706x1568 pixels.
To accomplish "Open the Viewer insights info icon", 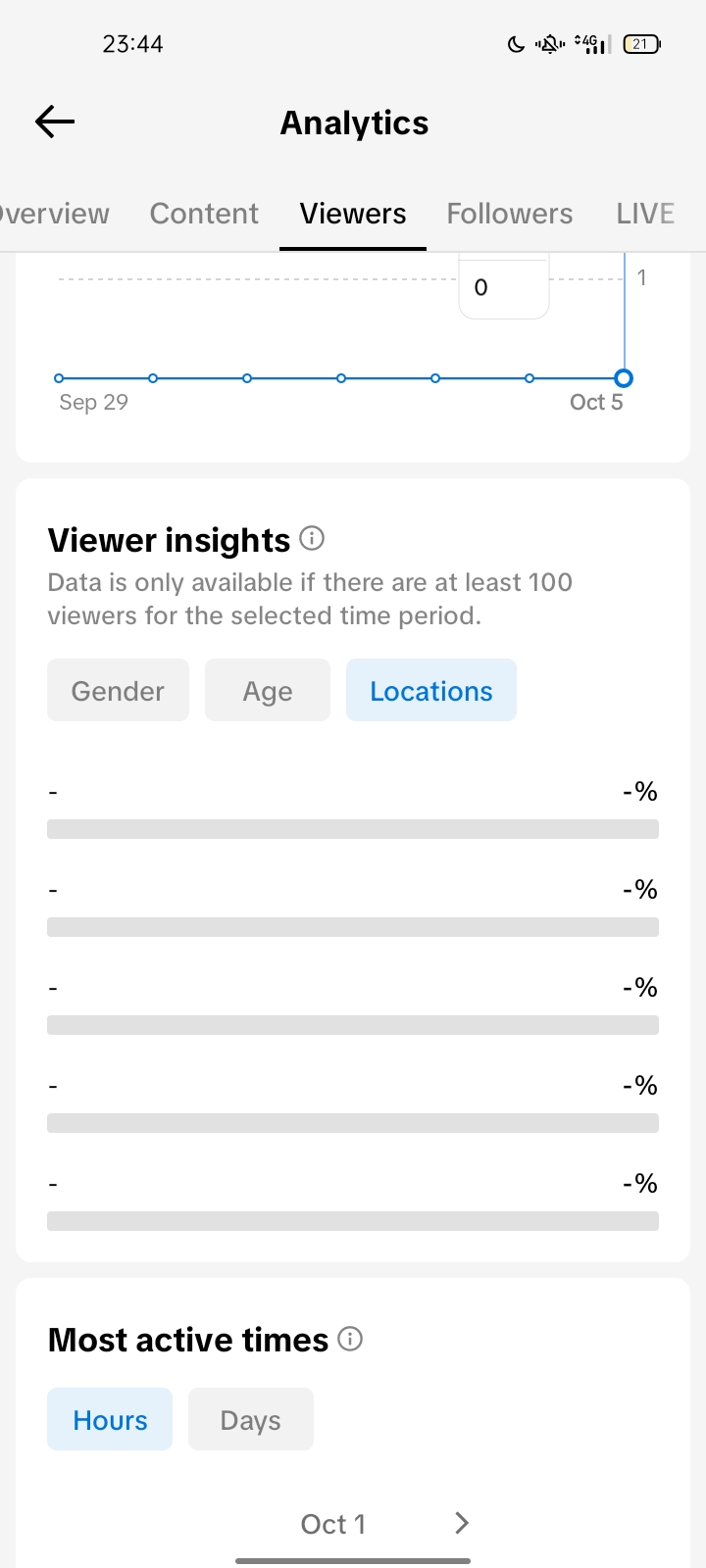I will (312, 538).
